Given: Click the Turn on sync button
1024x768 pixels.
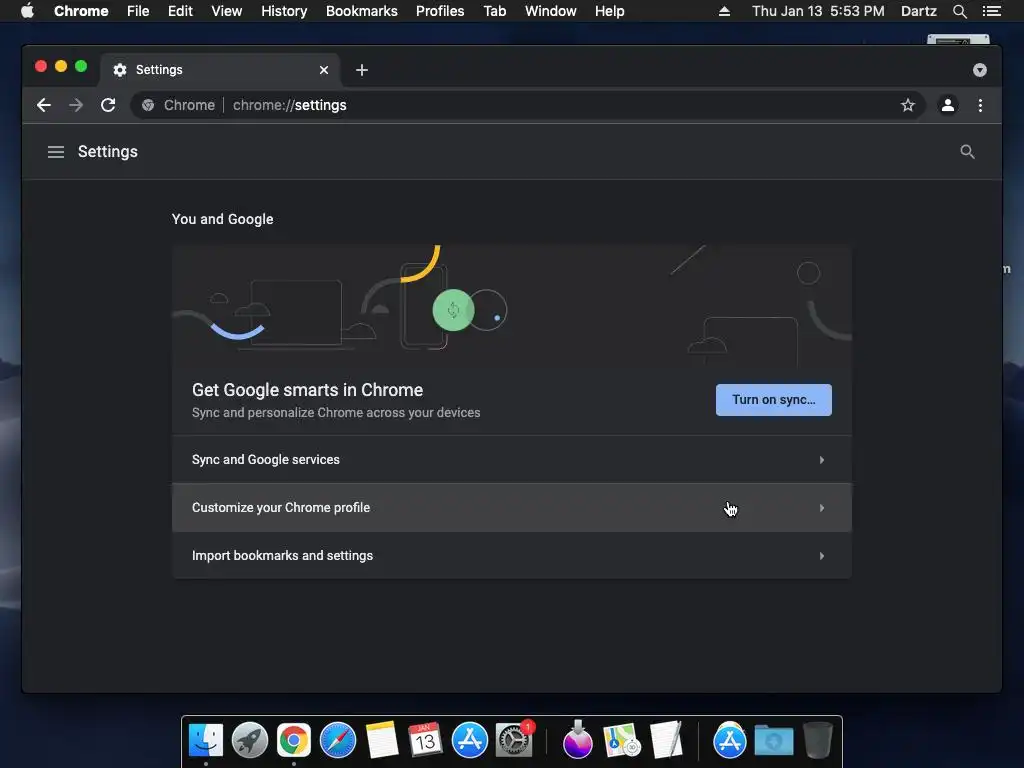Looking at the screenshot, I should tap(773, 400).
